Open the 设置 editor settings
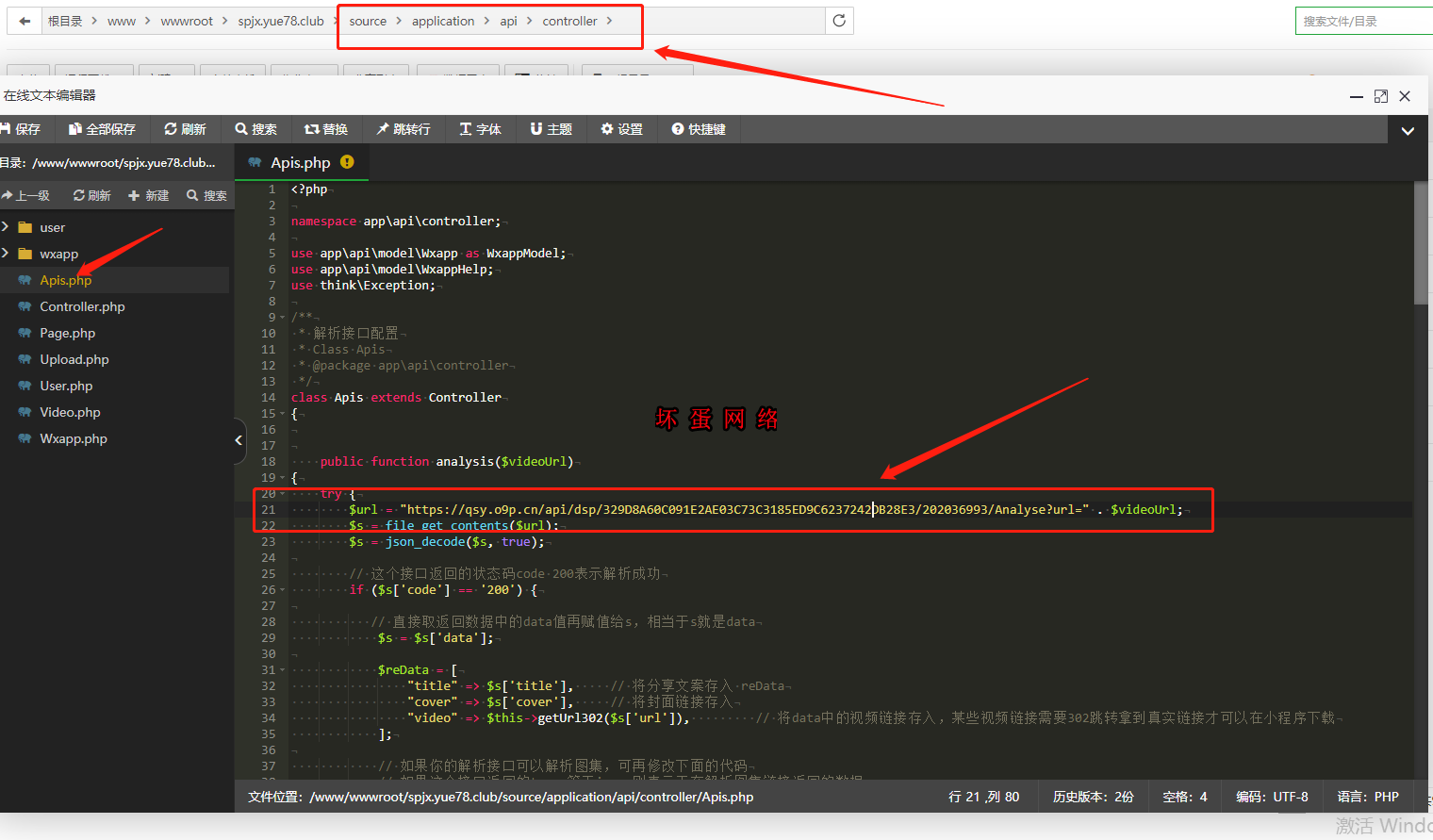The height and width of the screenshot is (840, 1433). (621, 129)
